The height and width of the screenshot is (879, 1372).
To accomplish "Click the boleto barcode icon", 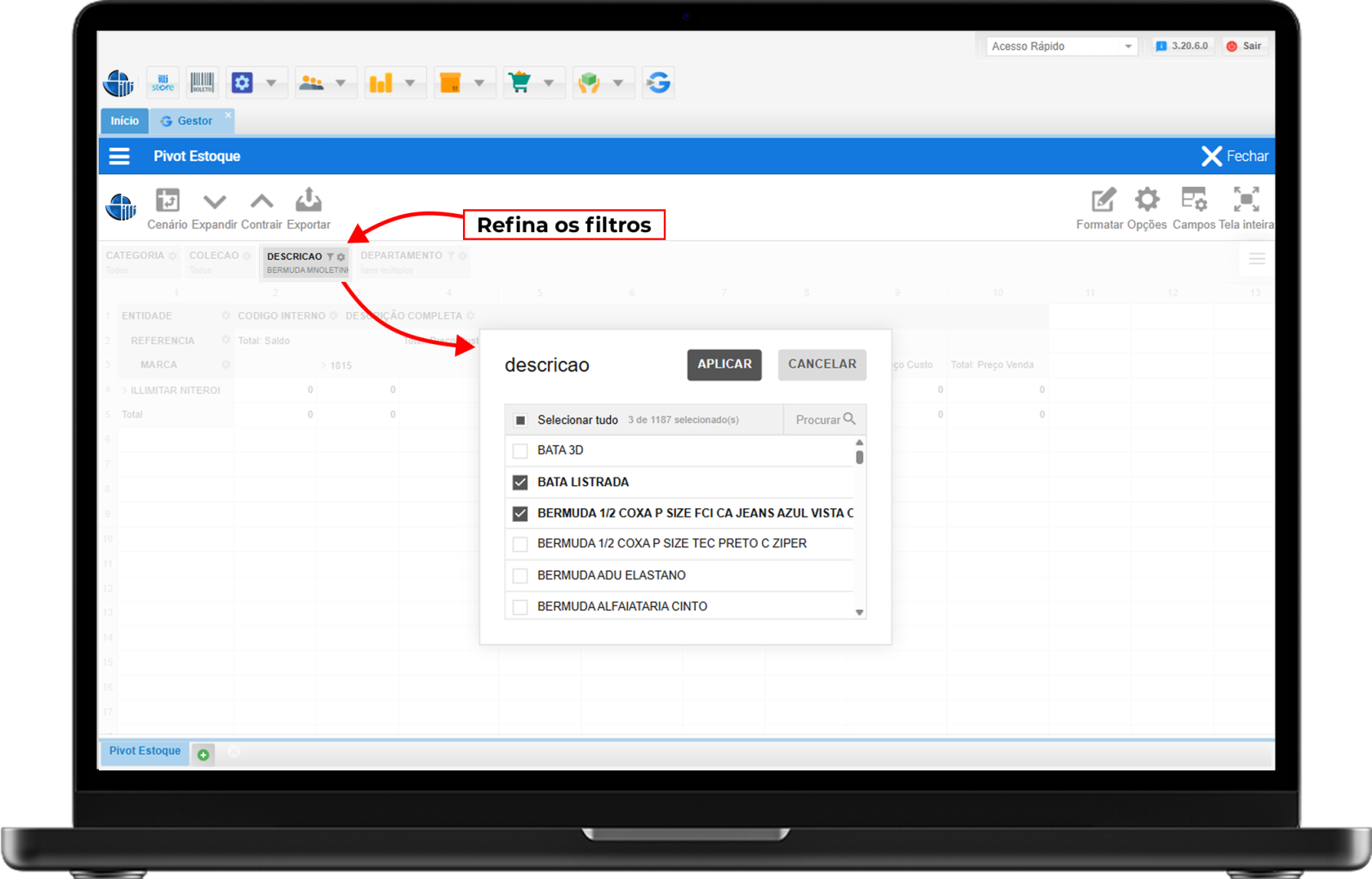I will pyautogui.click(x=202, y=83).
